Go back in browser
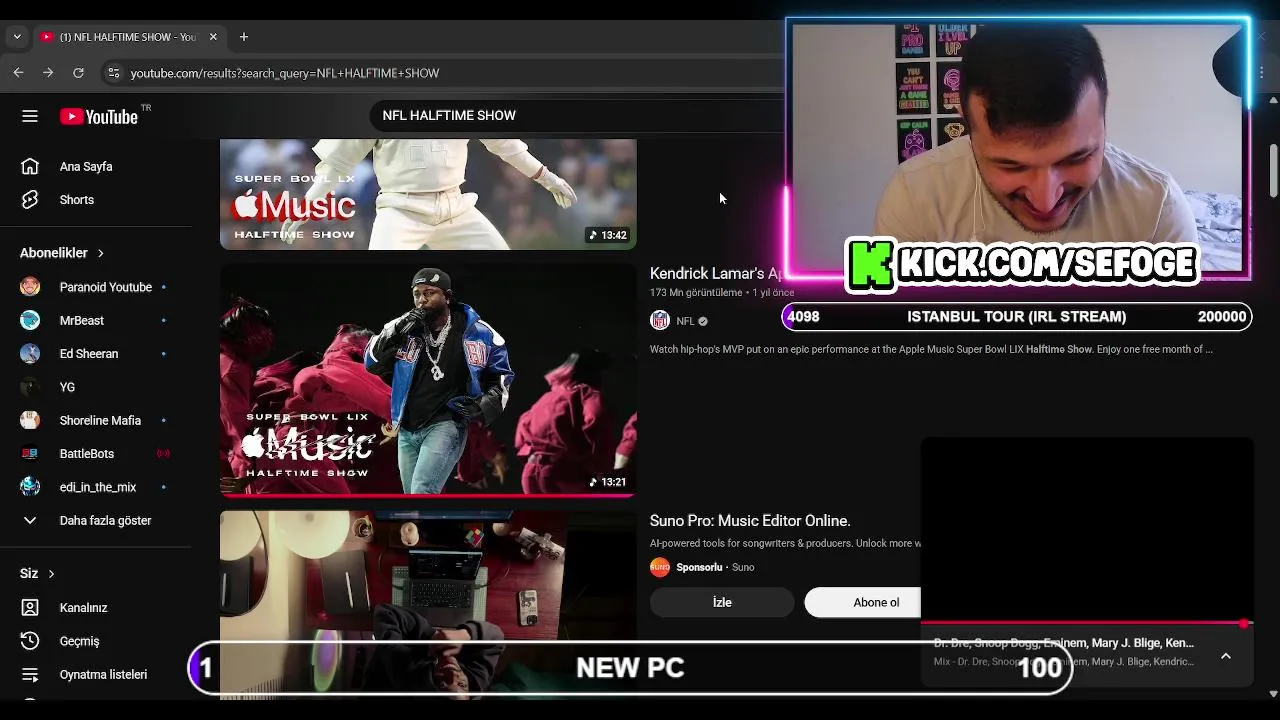 [18, 73]
